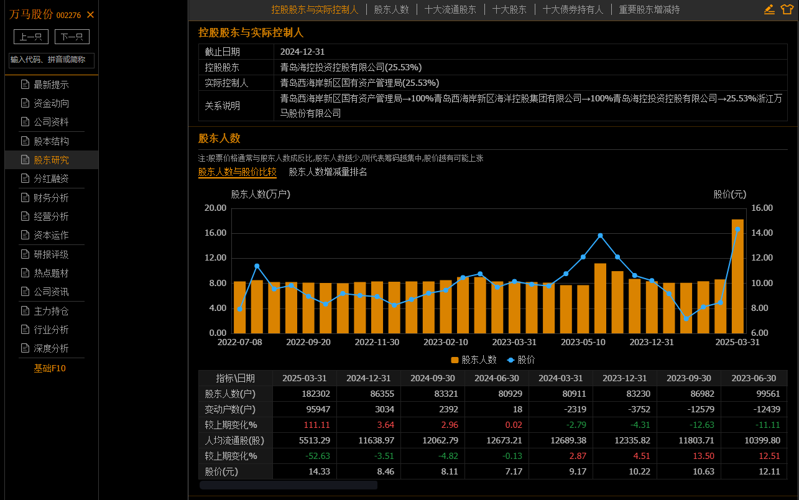Switch to 十大流通股东 top tab
Viewport: 799px width, 500px height.
[x=450, y=10]
